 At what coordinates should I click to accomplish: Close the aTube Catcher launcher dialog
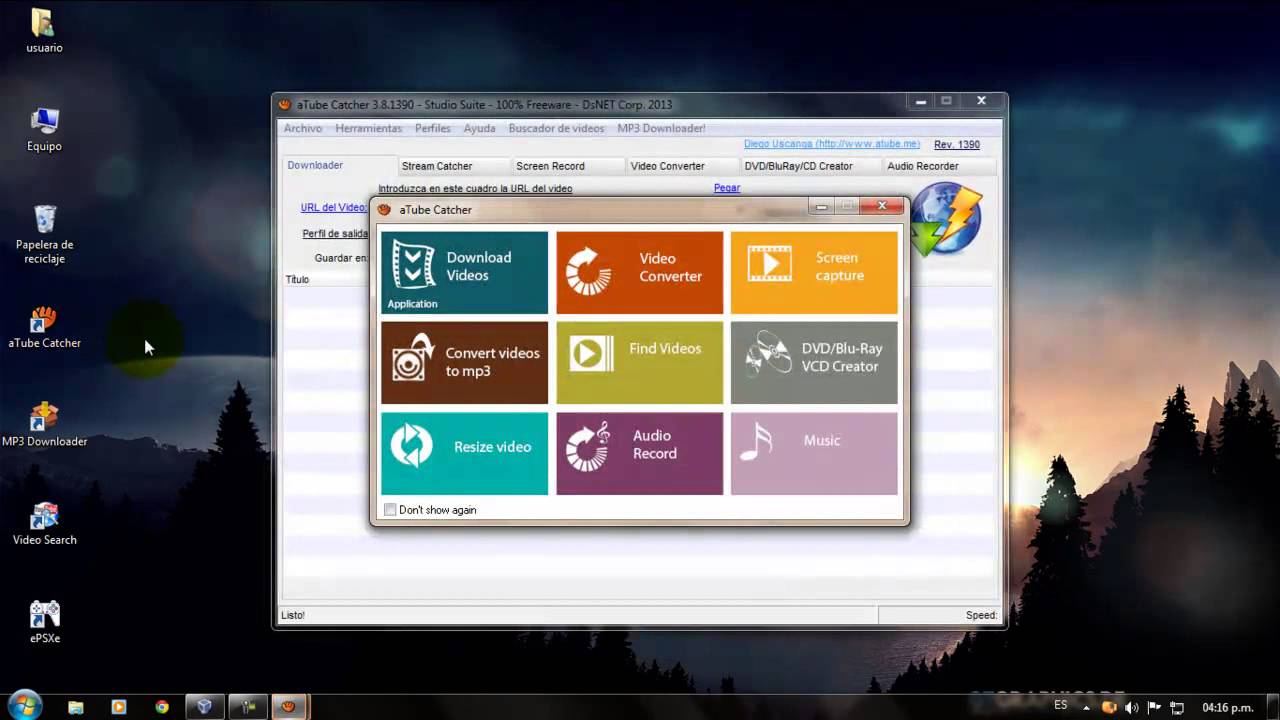pyautogui.click(x=882, y=206)
